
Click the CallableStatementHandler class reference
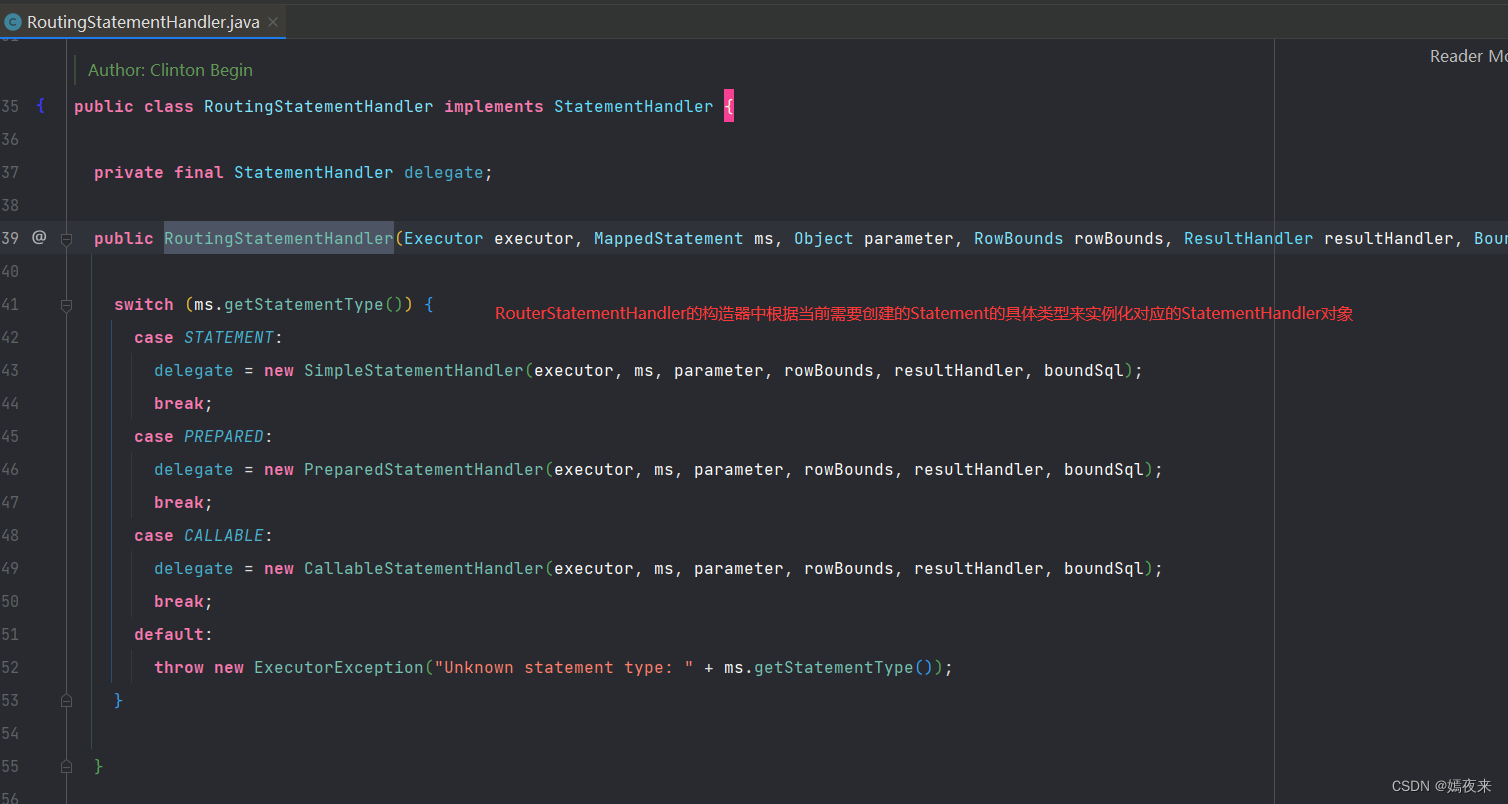click(424, 568)
